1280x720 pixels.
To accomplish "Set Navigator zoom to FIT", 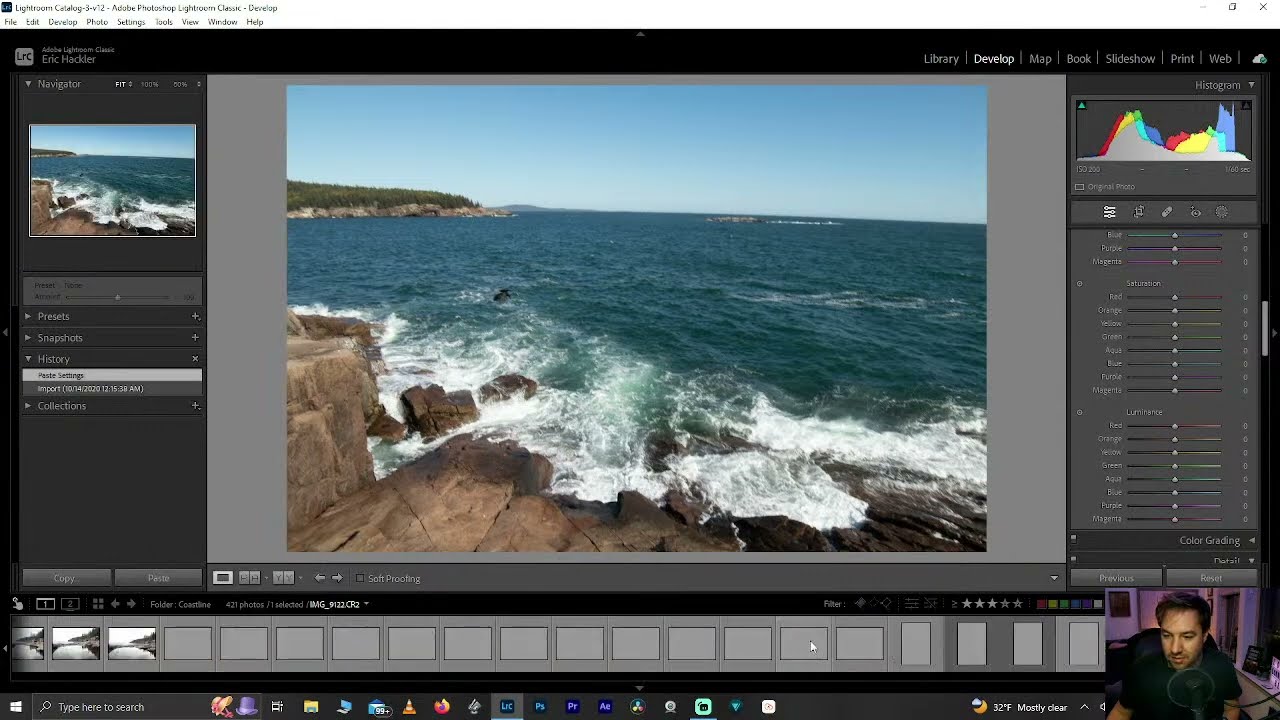I will [x=122, y=84].
